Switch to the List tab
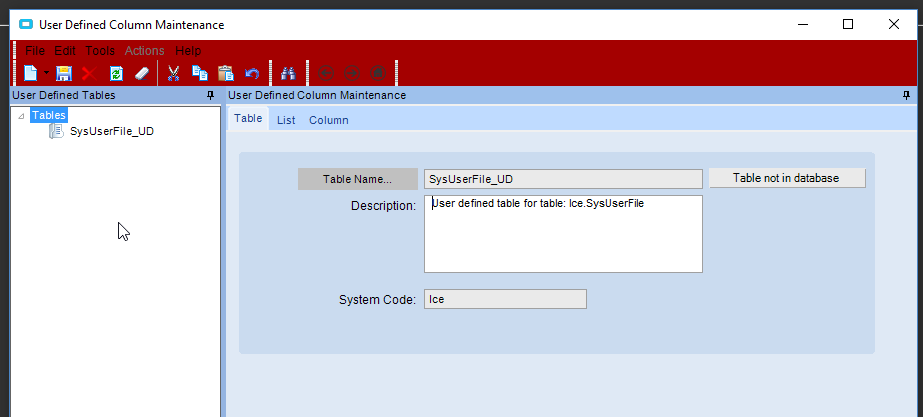923x417 pixels. coord(286,120)
